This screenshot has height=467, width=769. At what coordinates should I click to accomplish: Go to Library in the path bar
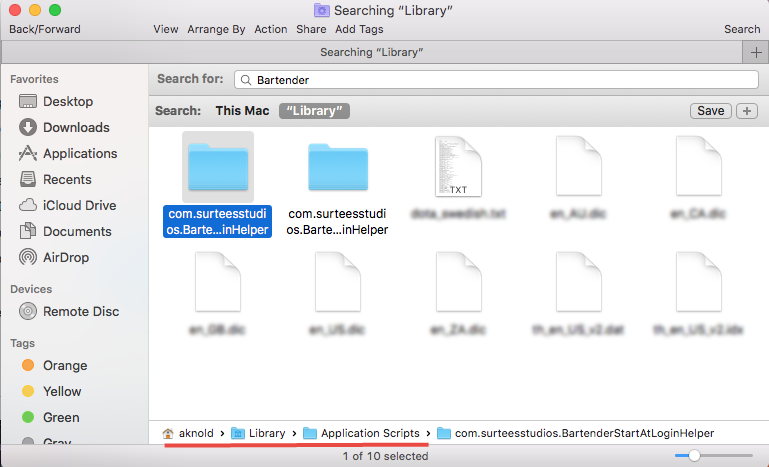(258, 433)
